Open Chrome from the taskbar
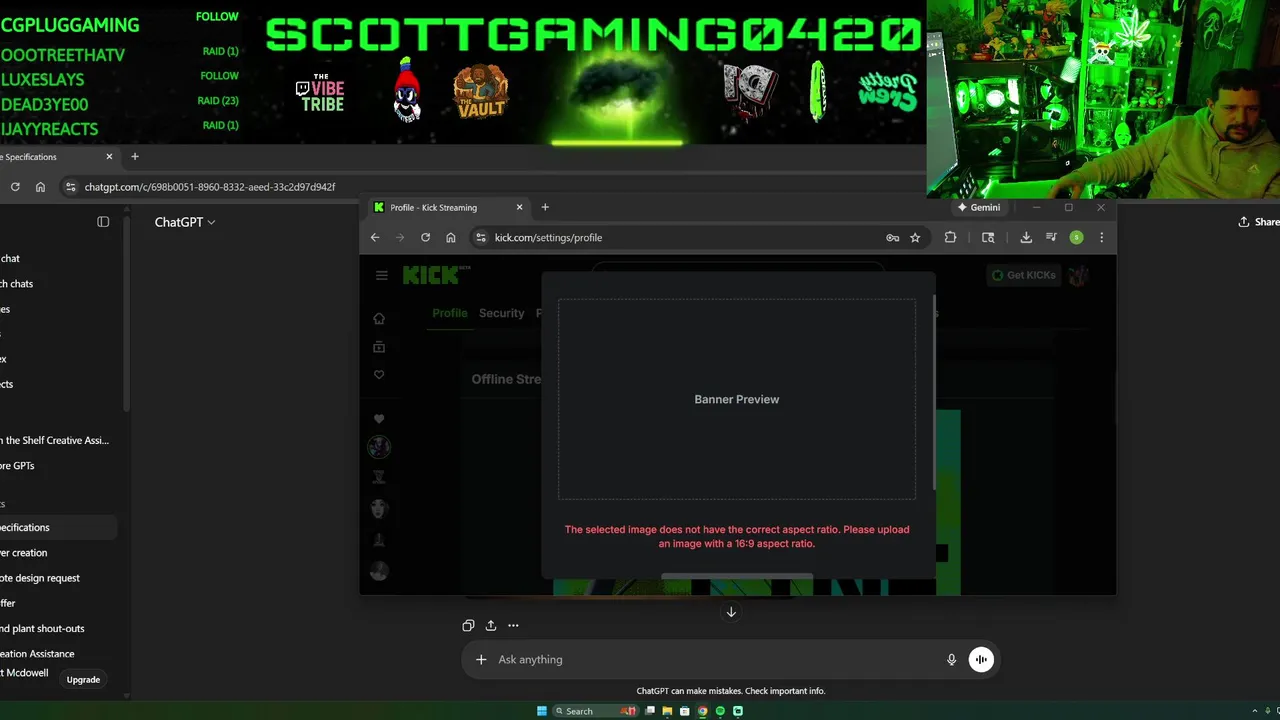Screen dimensions: 1280x720 pos(702,711)
